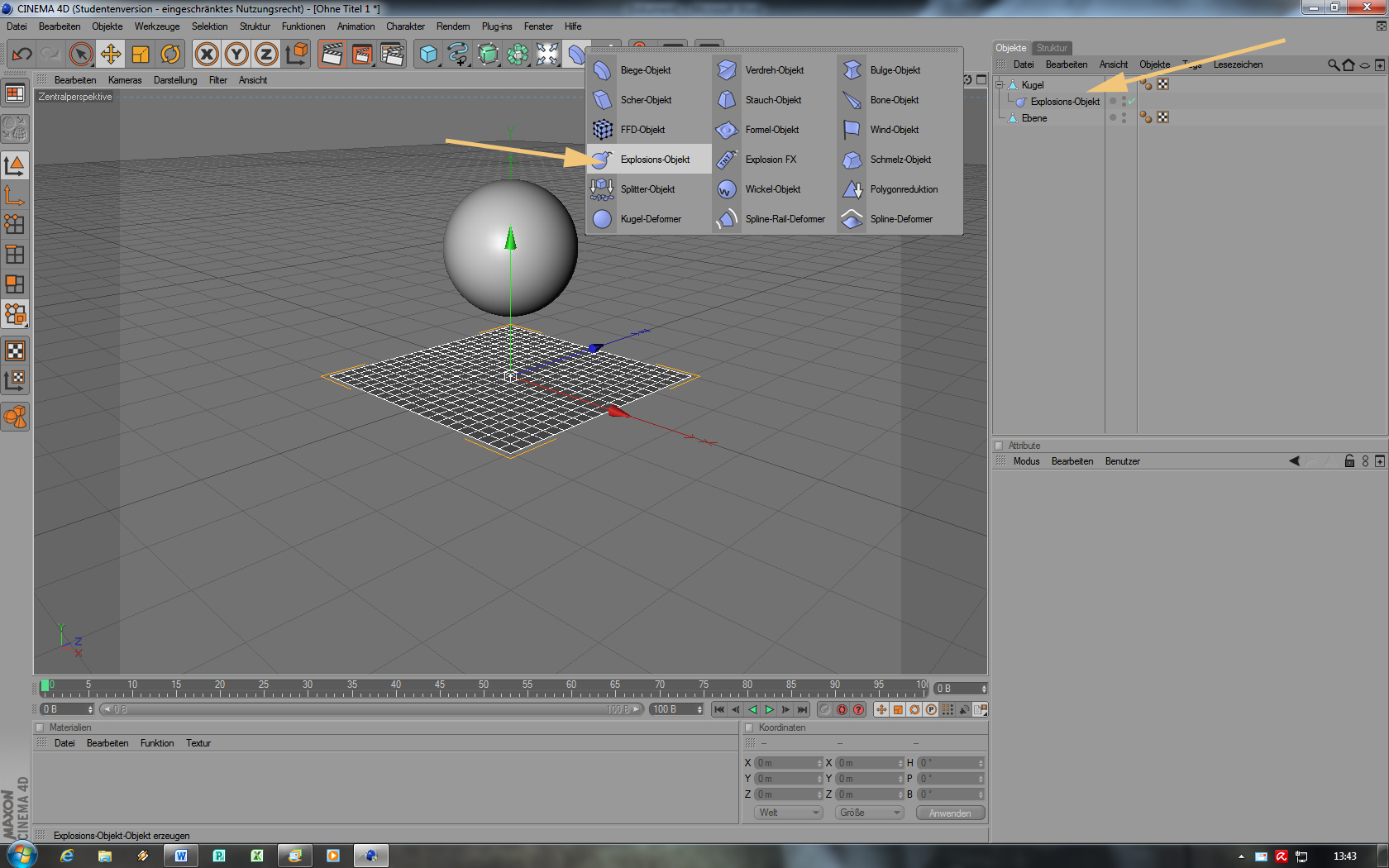Toggle parameter keyframe P button
Image resolution: width=1389 pixels, height=868 pixels.
(931, 709)
